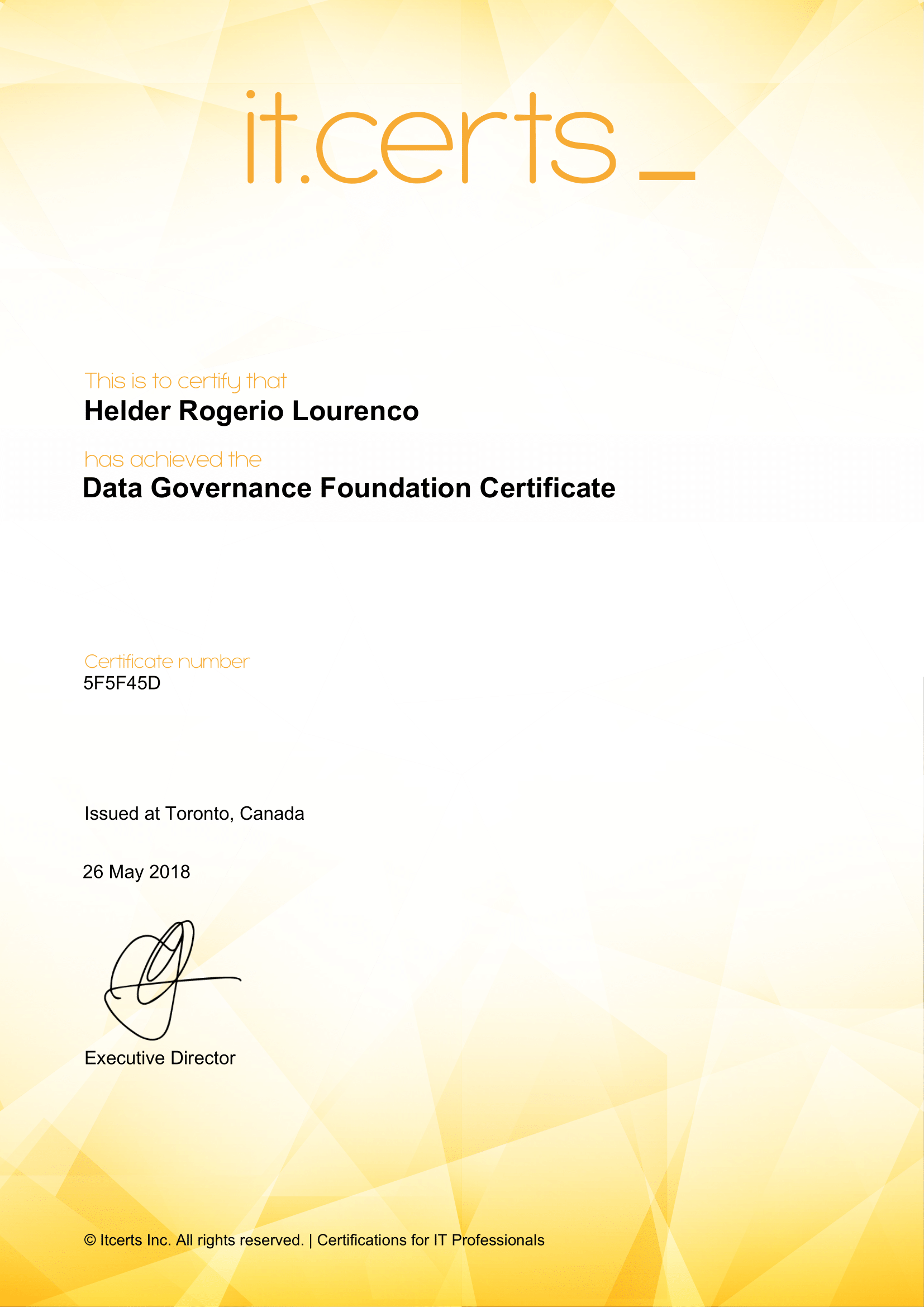Click the it.certs logo at top
The width and height of the screenshot is (924, 1307).
pyautogui.click(x=432, y=140)
